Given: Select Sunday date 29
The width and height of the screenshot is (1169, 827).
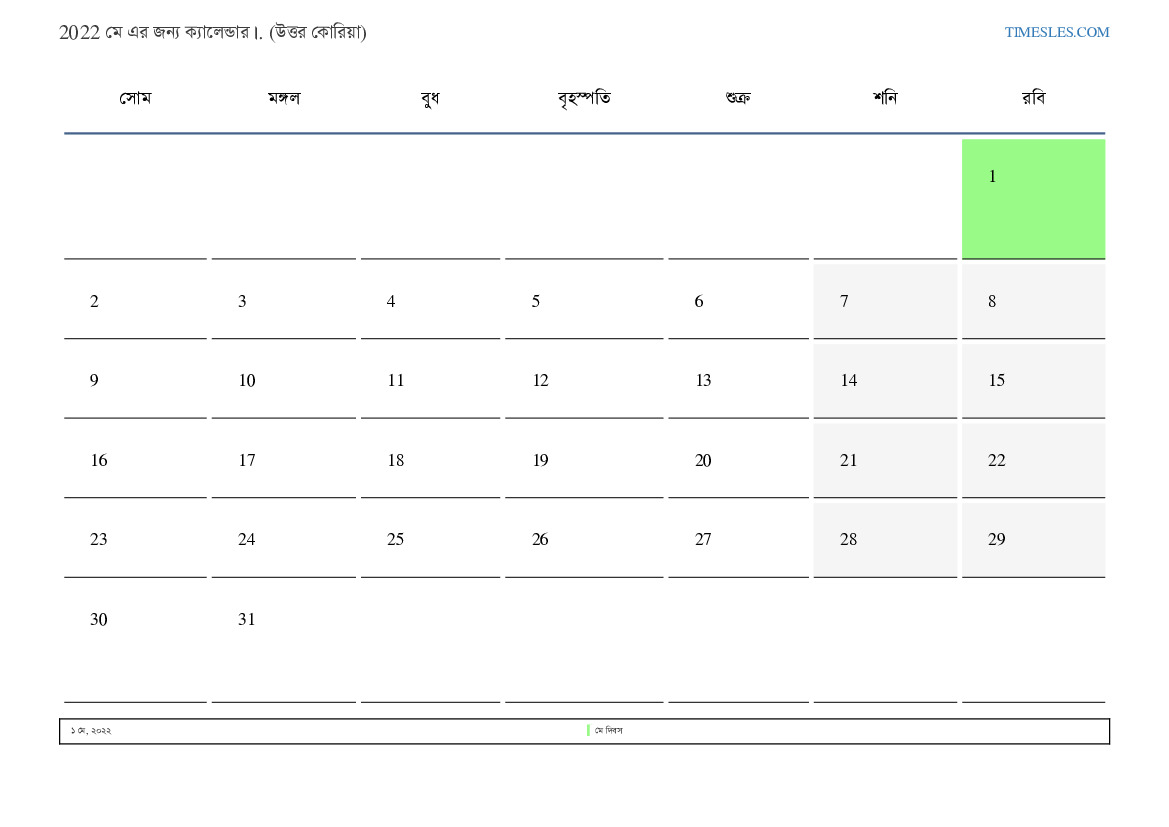Looking at the screenshot, I should click(x=1033, y=540).
